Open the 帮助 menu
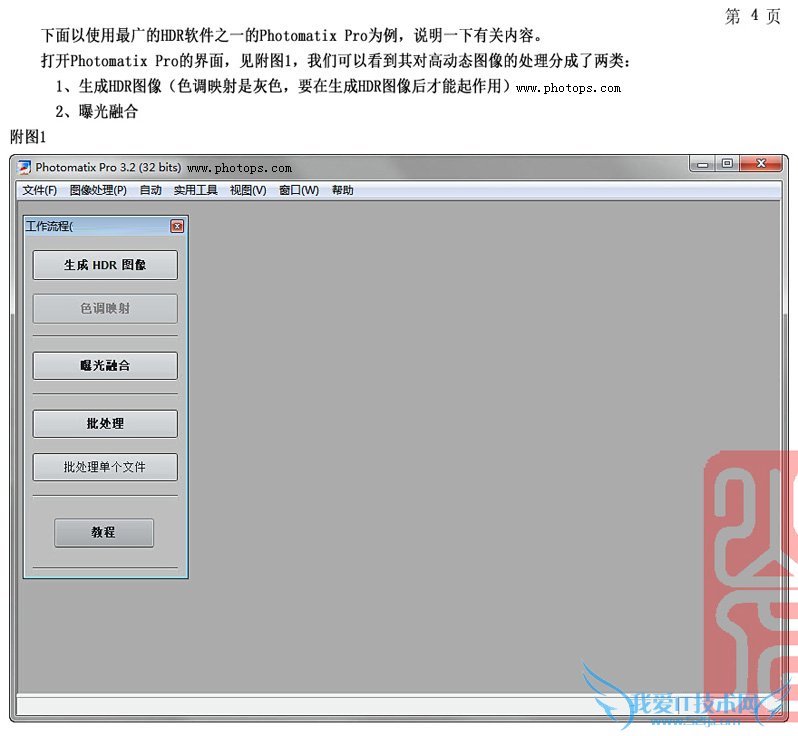 click(343, 190)
